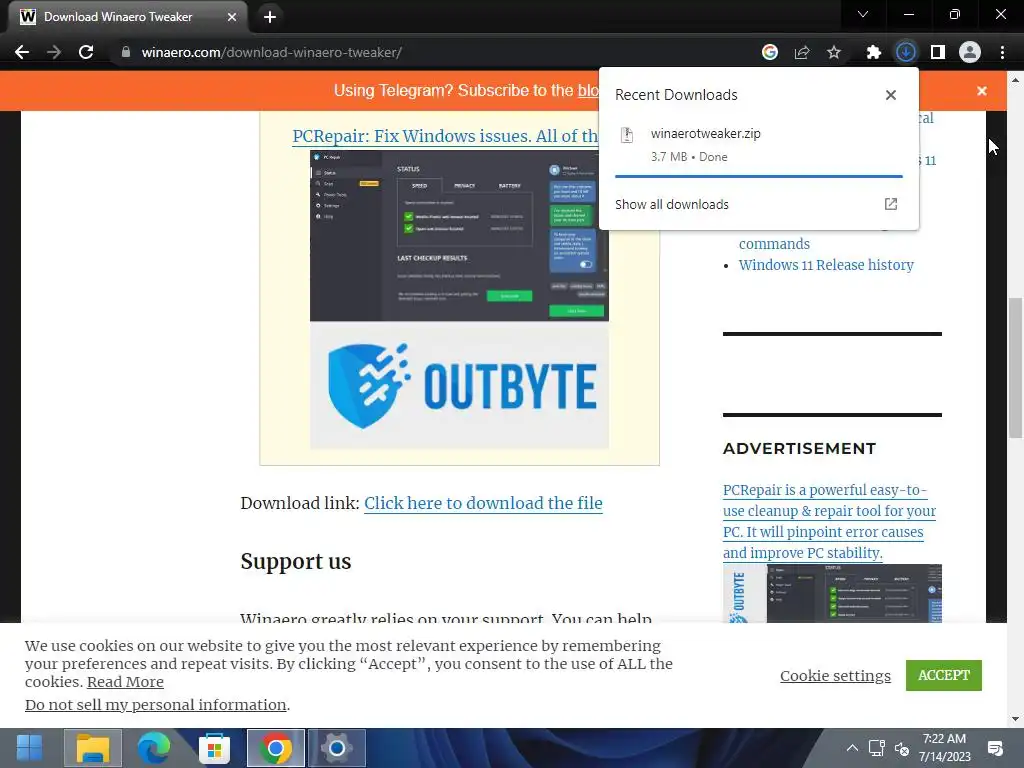Screen dimensions: 1024x768
Task: Toggle the Chrome downloads icon
Action: click(906, 52)
